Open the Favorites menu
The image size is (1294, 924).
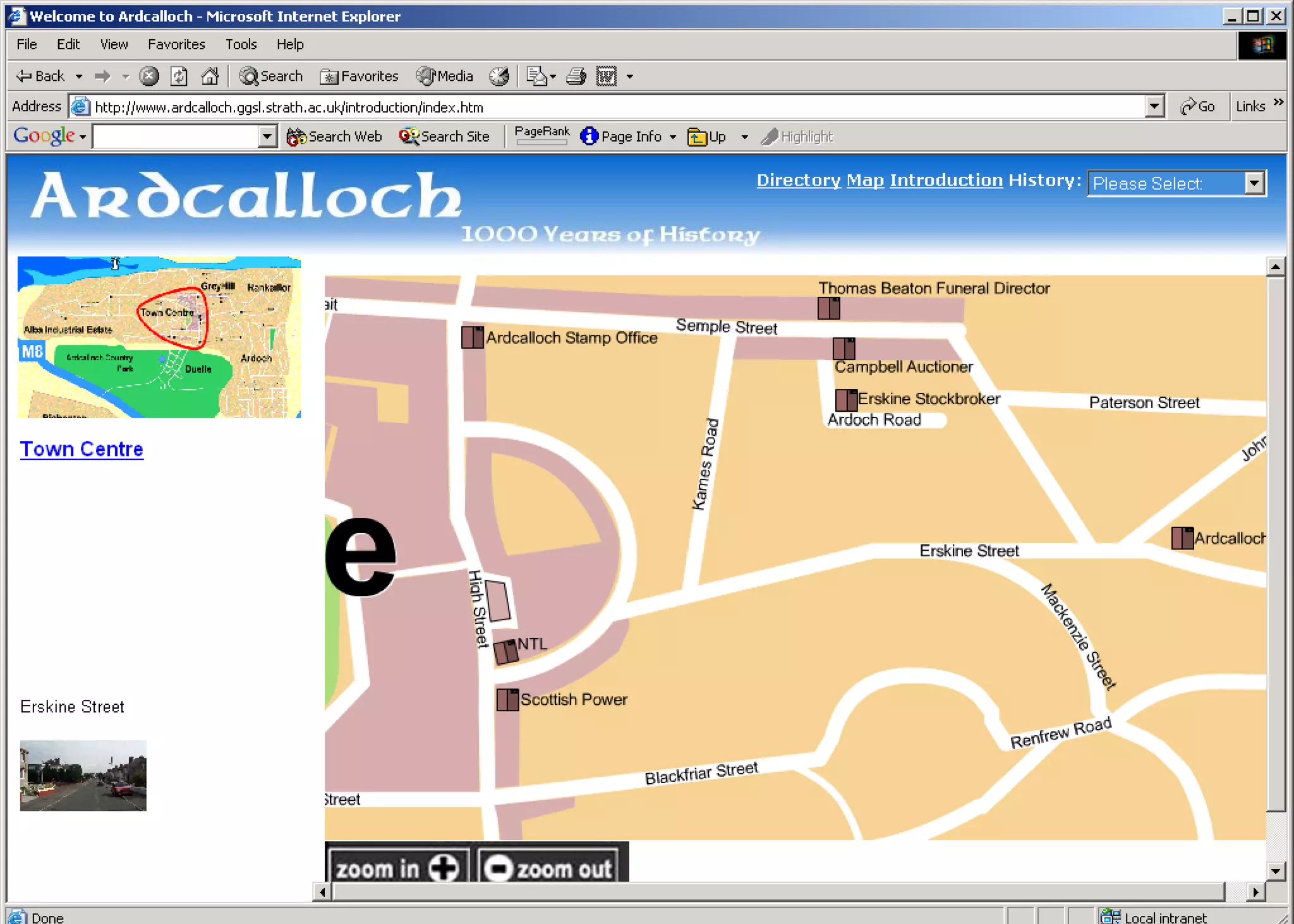pos(176,44)
